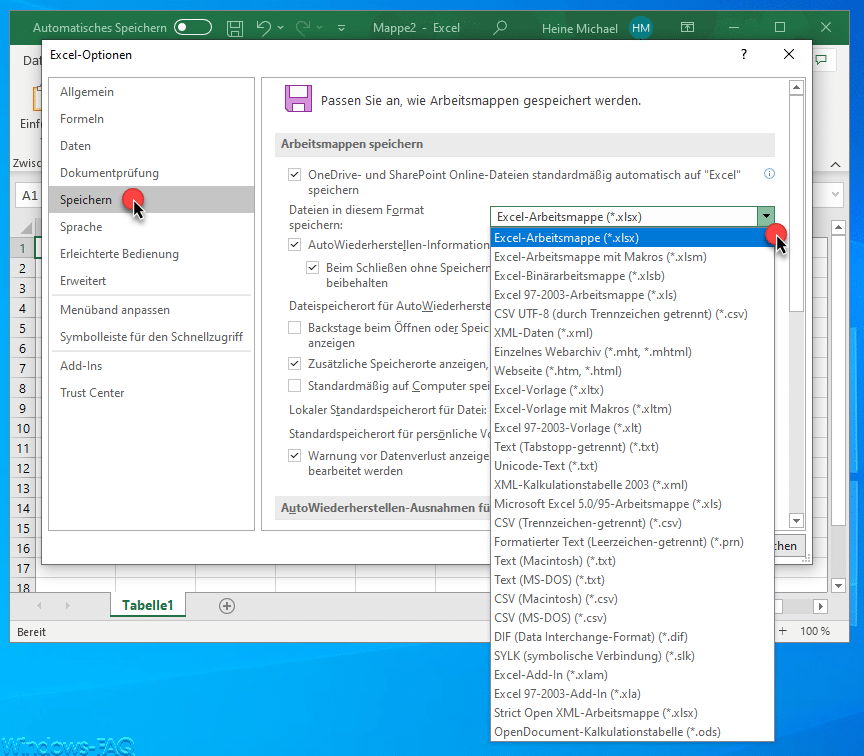Click the zoom in plus icon
This screenshot has width=864, height=756.
pos(782,631)
